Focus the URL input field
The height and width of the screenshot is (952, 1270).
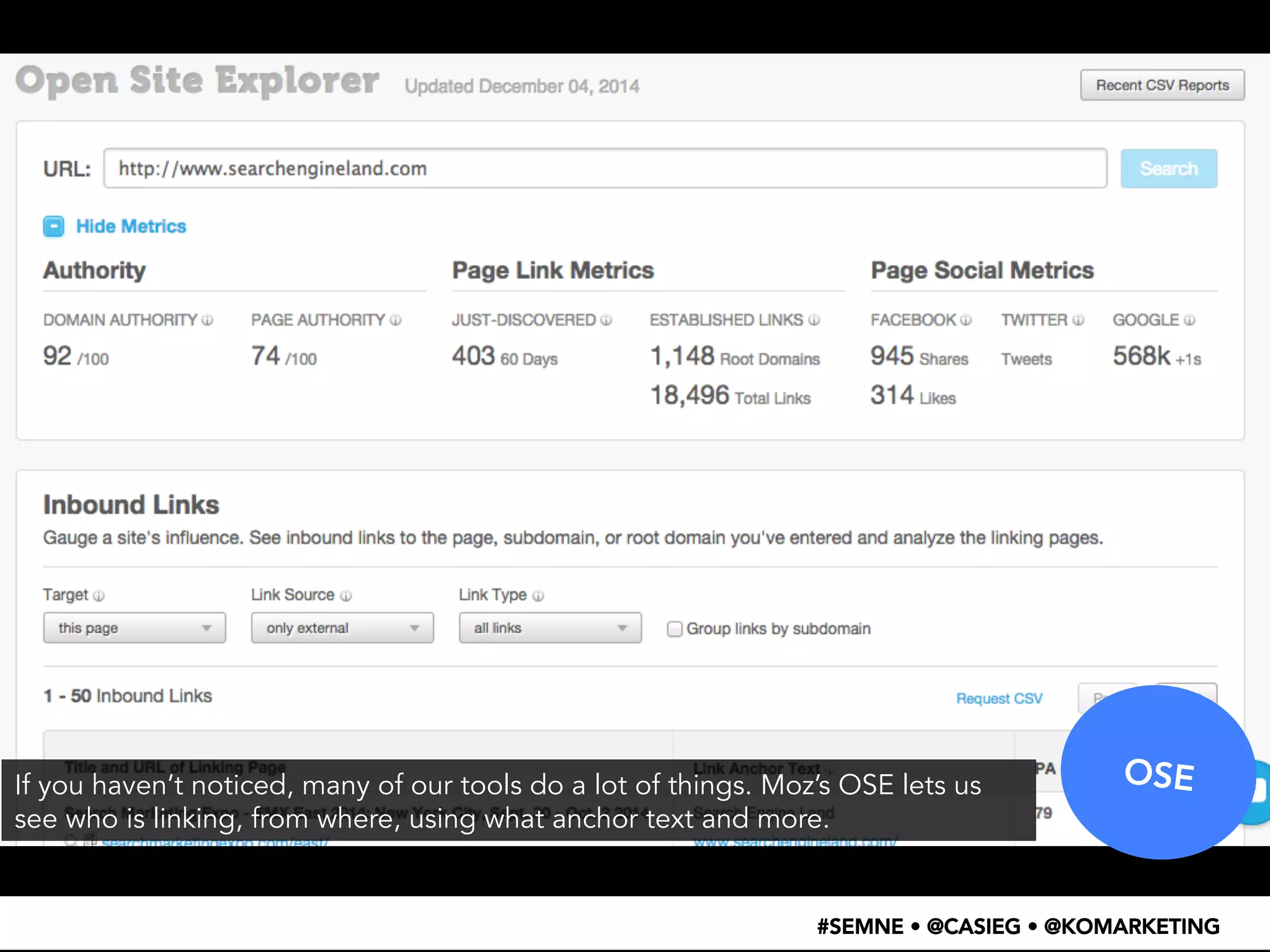point(605,168)
